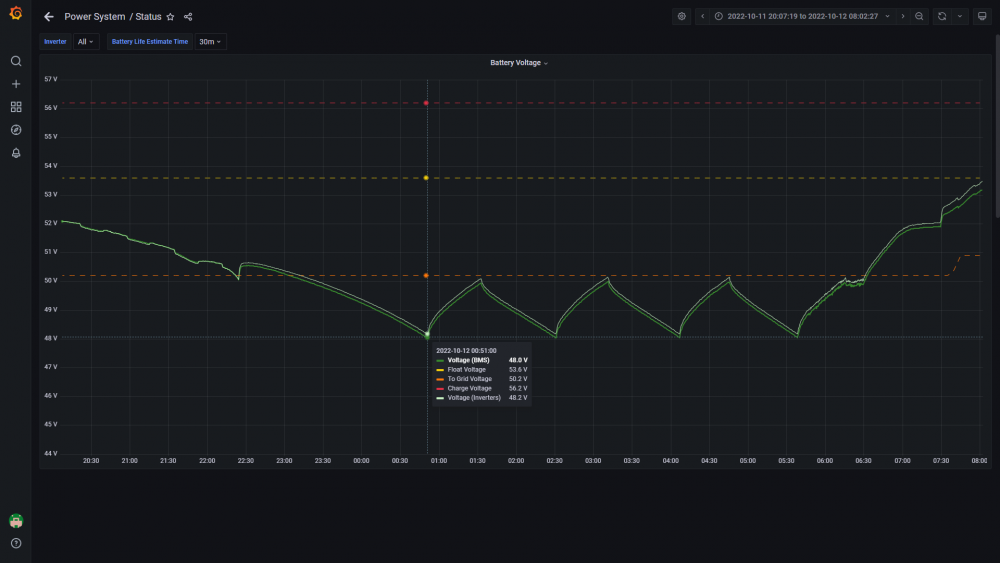Click the 08:00 x-axis label
The width and height of the screenshot is (1000, 563).
pos(979,460)
